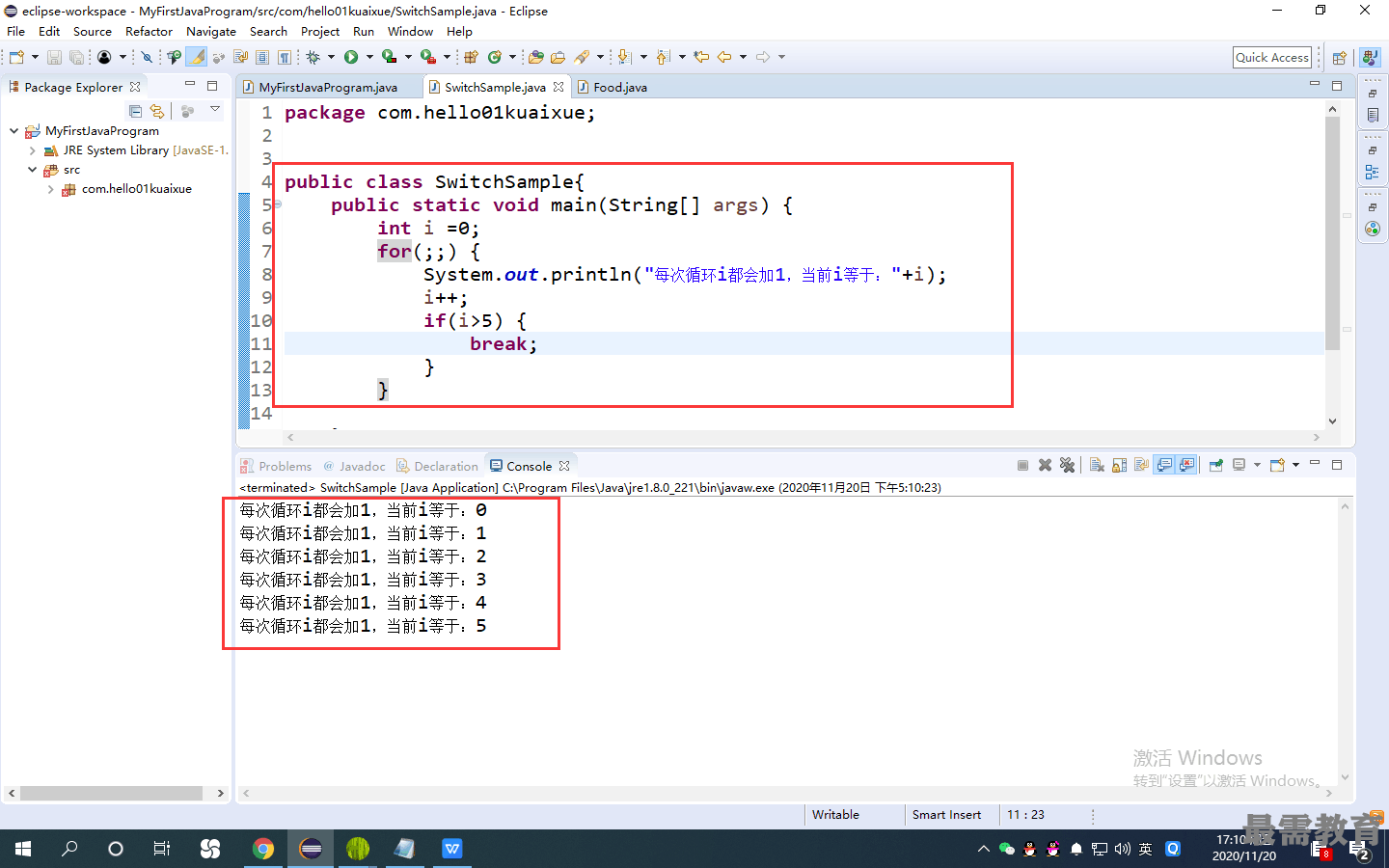Screen dimensions: 1389x868
Task: Open the Source menu
Action: [x=92, y=31]
